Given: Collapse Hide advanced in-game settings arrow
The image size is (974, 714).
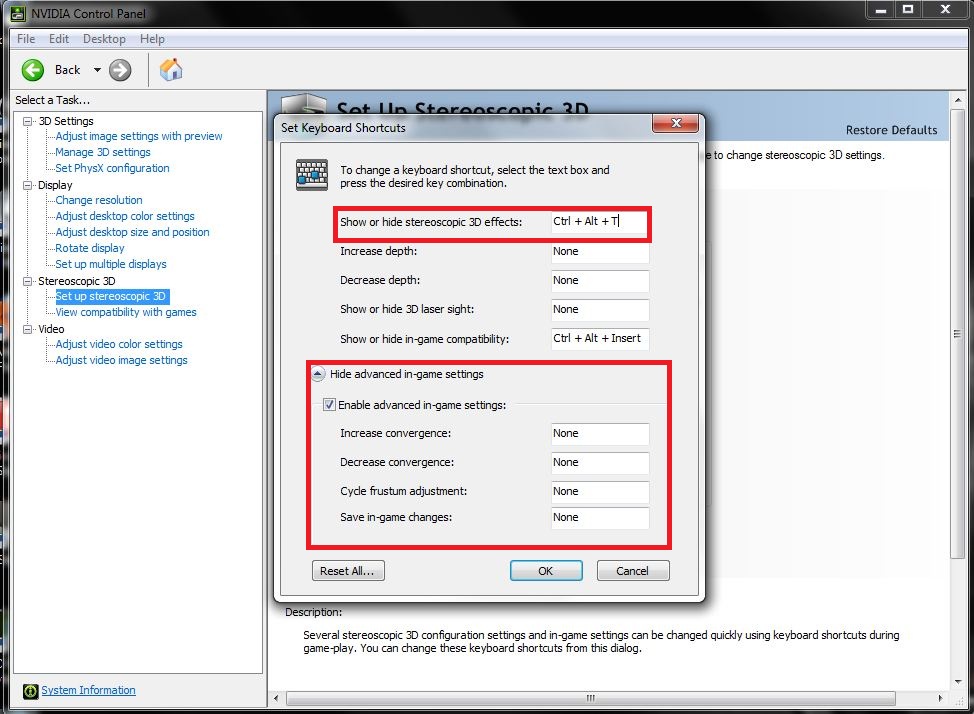Looking at the screenshot, I should point(317,374).
